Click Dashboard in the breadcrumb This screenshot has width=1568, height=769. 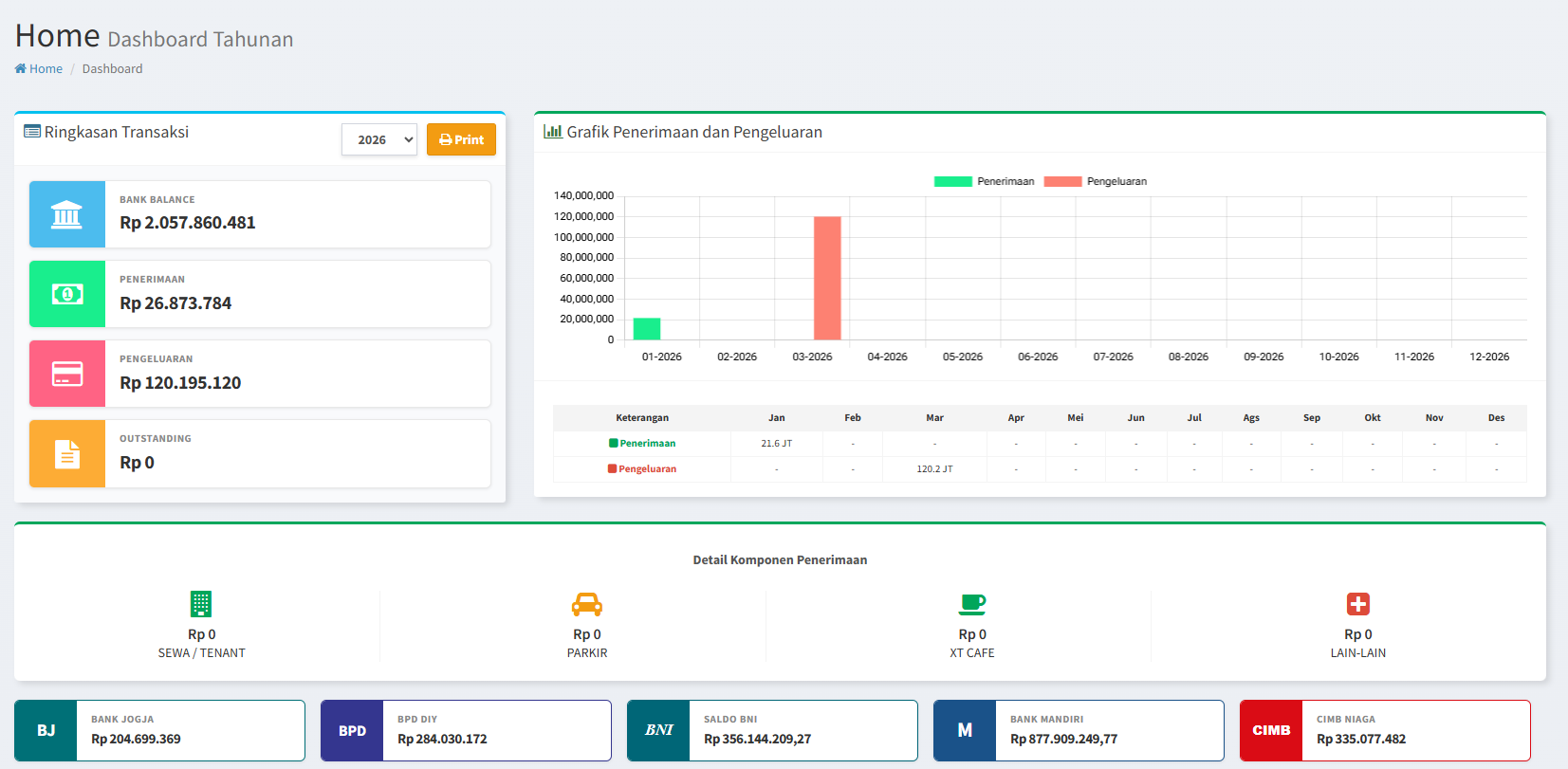(112, 69)
